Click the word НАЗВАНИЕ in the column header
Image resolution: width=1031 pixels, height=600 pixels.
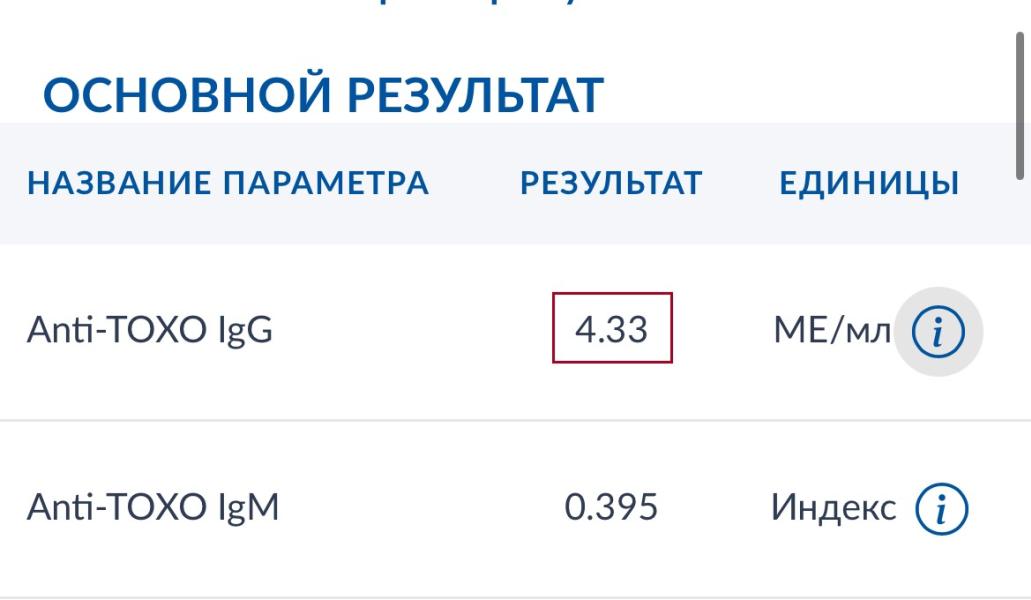pos(119,183)
